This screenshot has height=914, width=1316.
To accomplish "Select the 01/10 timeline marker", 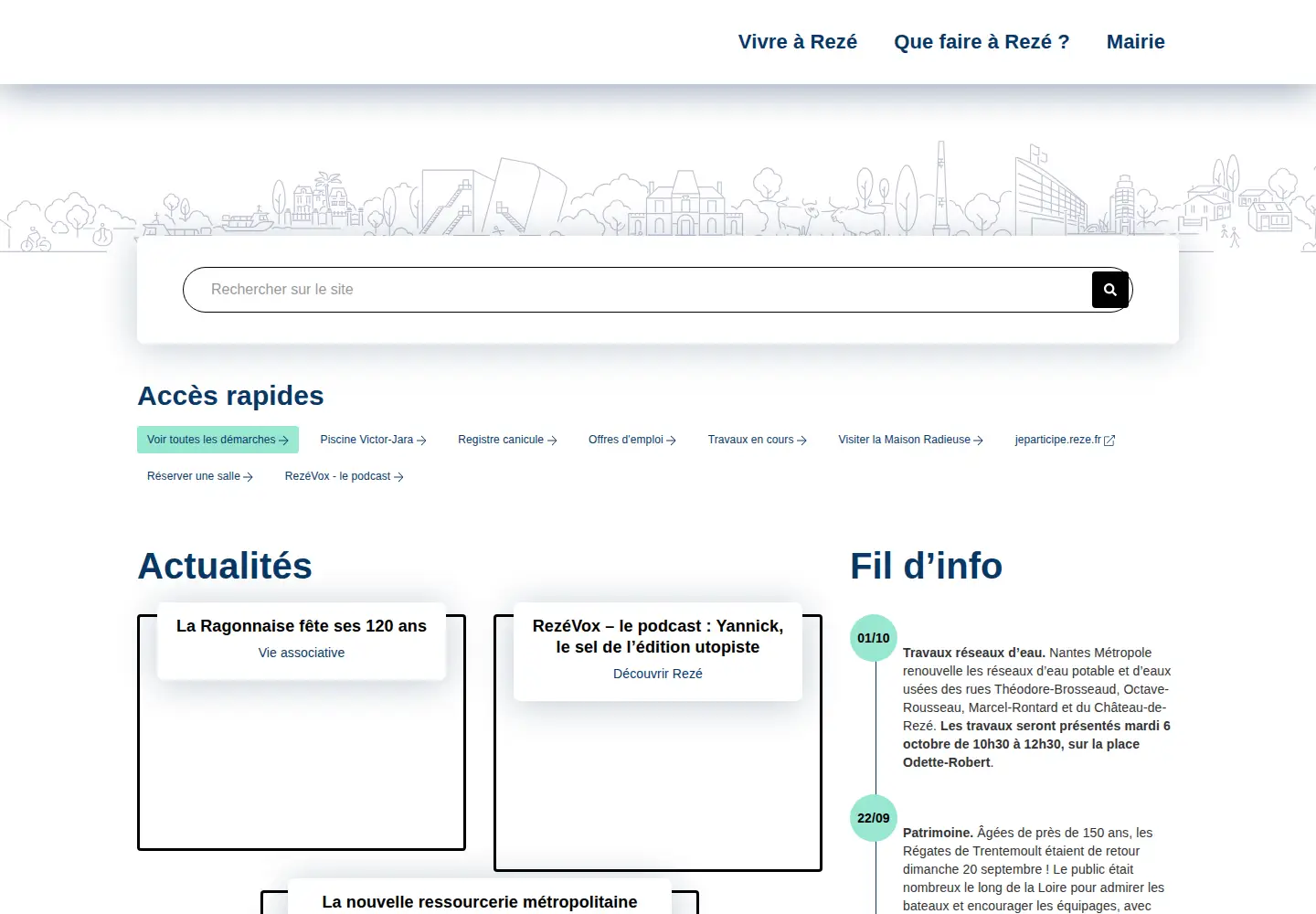I will point(874,638).
